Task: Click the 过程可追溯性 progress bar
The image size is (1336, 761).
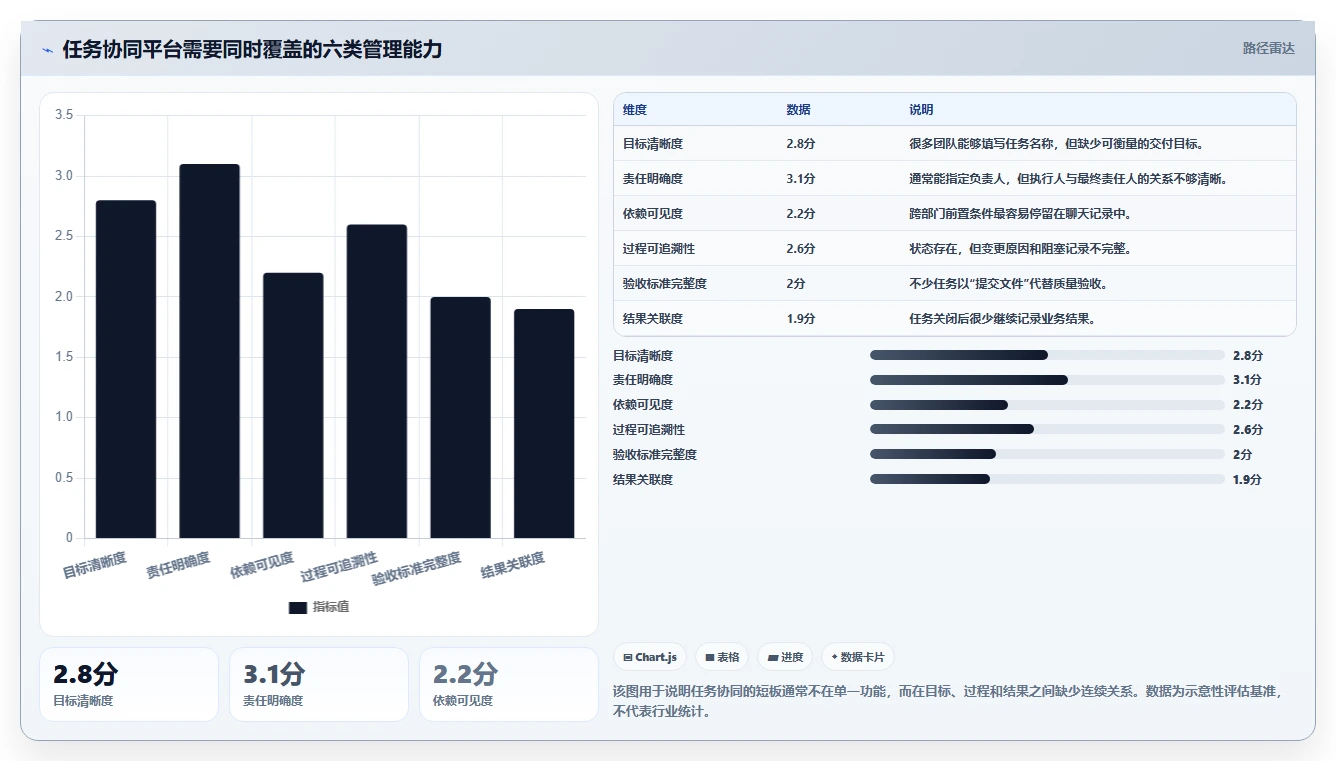Action: (1047, 430)
